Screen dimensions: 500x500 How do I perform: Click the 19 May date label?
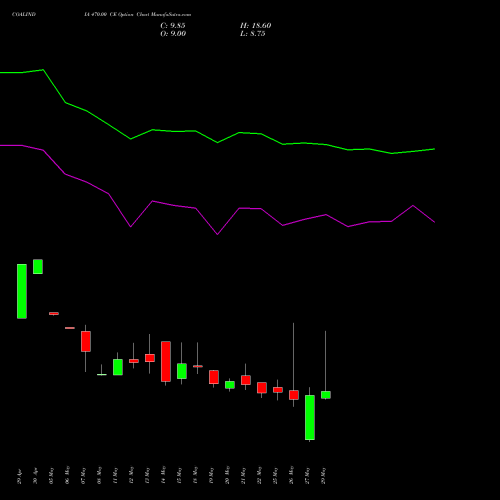click(211, 475)
